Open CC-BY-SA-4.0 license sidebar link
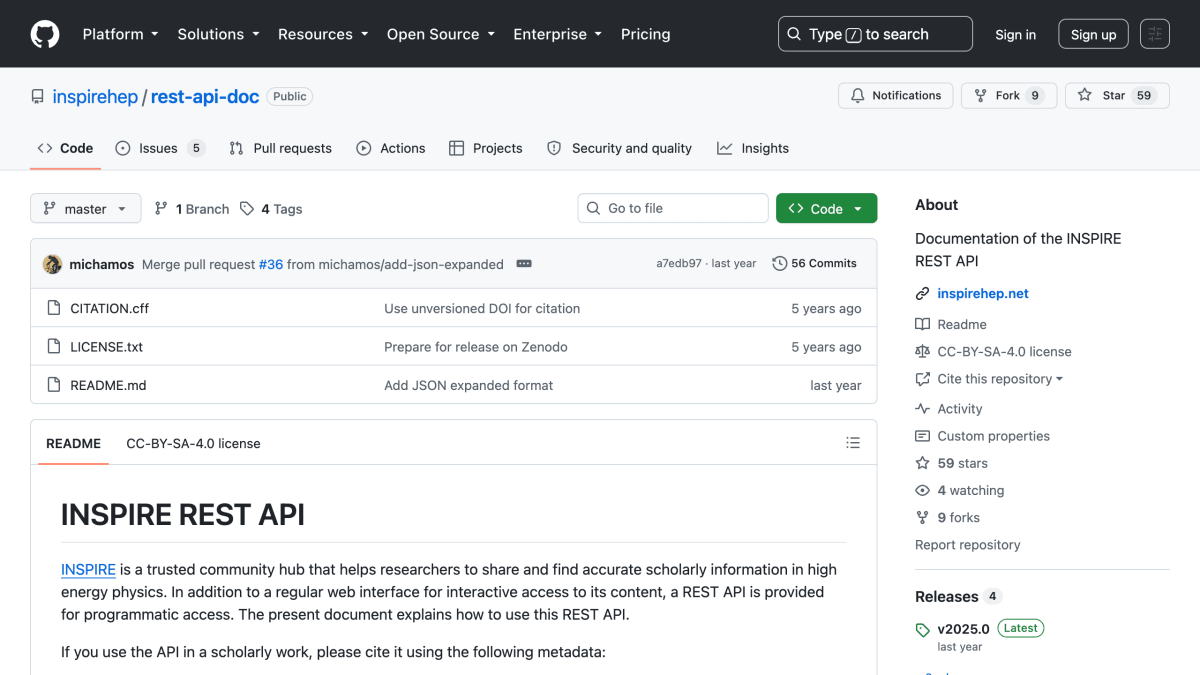Screen dimensions: 1200x675 point(993,351)
